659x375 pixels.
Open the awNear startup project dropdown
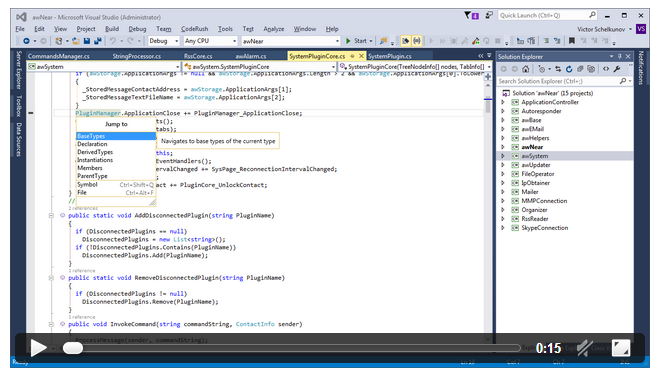pos(290,41)
